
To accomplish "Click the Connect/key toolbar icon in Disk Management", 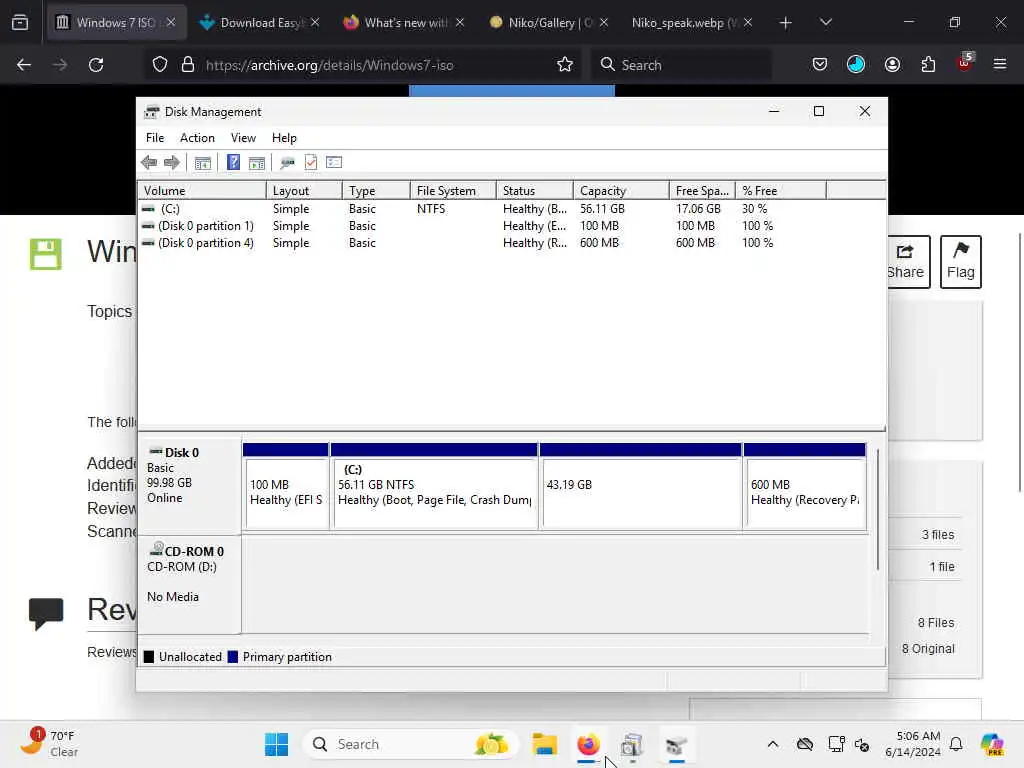I will [287, 163].
